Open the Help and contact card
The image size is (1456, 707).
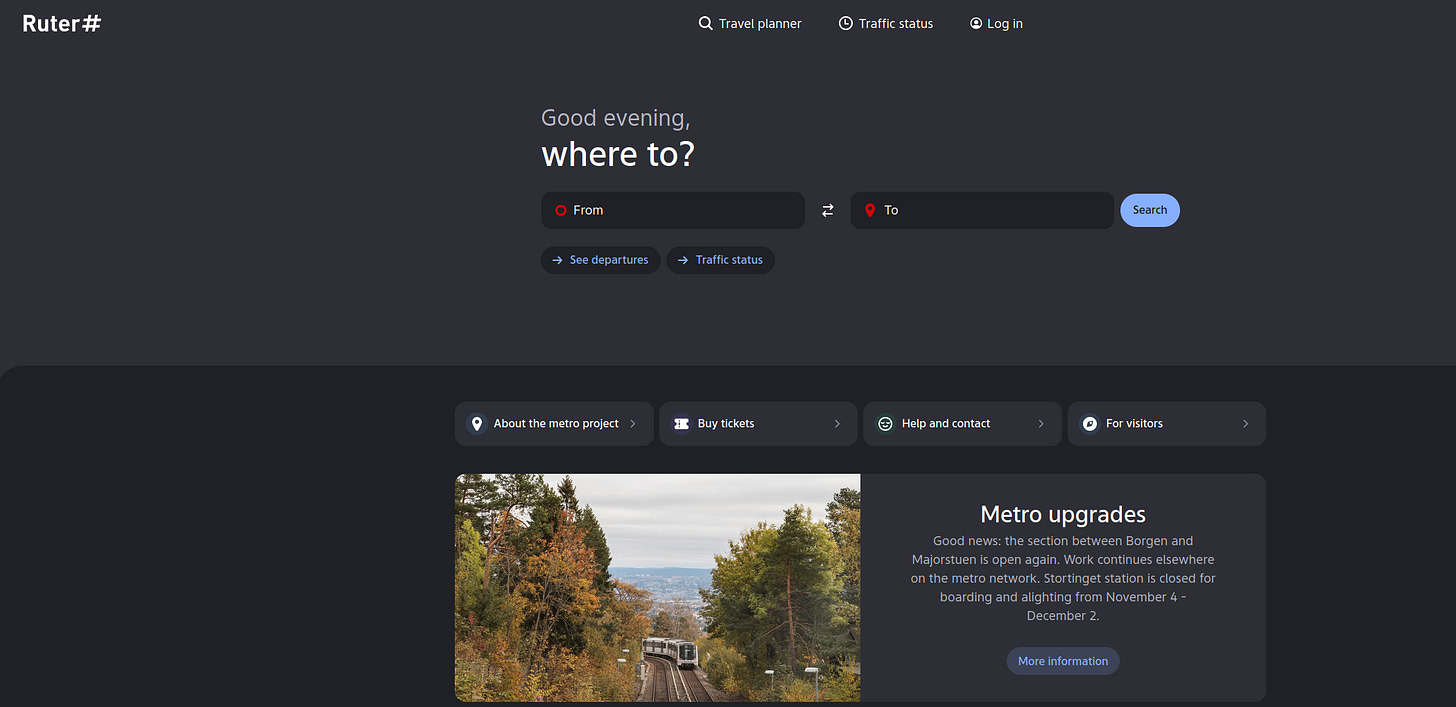962,424
